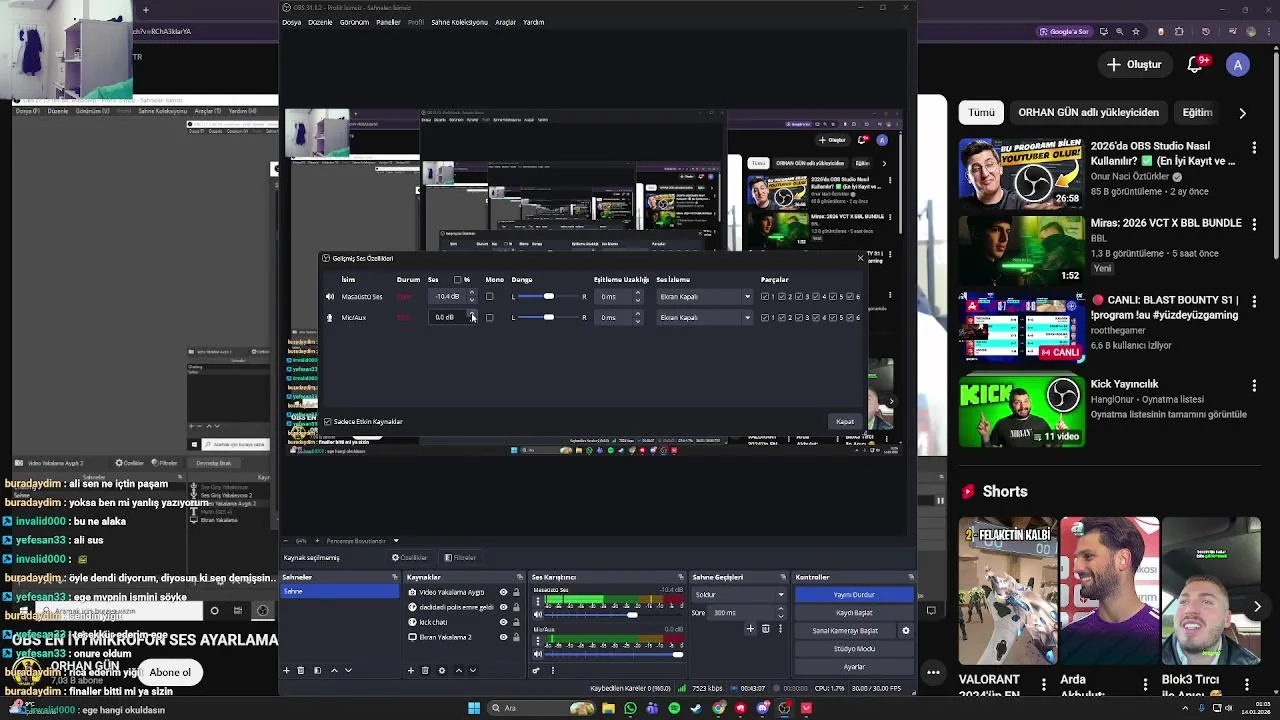This screenshot has width=1280, height=720.
Task: Remove source using Kaynaklar trash icon
Action: [x=425, y=670]
